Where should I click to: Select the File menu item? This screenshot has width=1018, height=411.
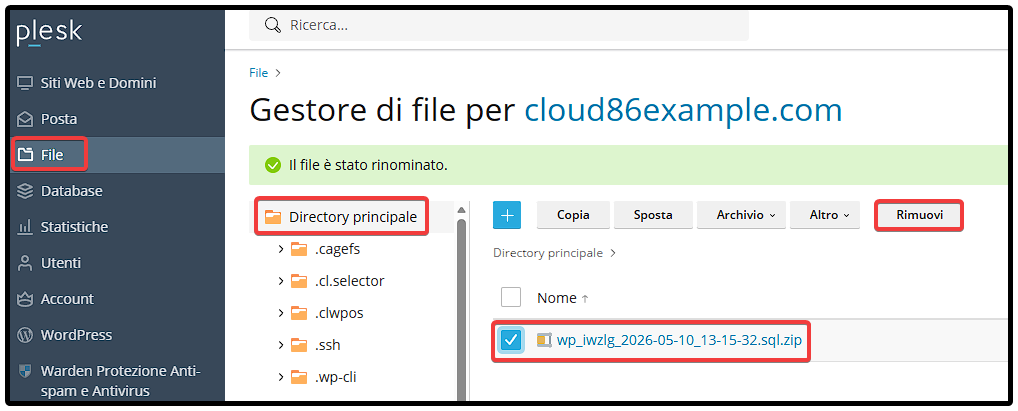pyautogui.click(x=50, y=155)
